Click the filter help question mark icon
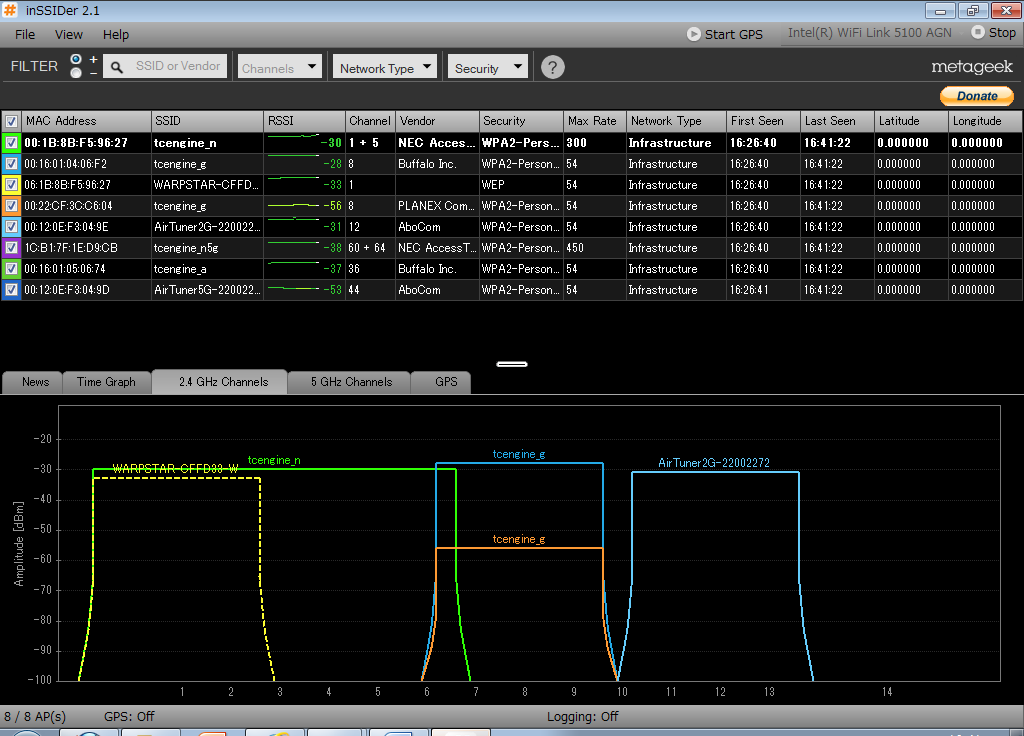 pos(552,67)
